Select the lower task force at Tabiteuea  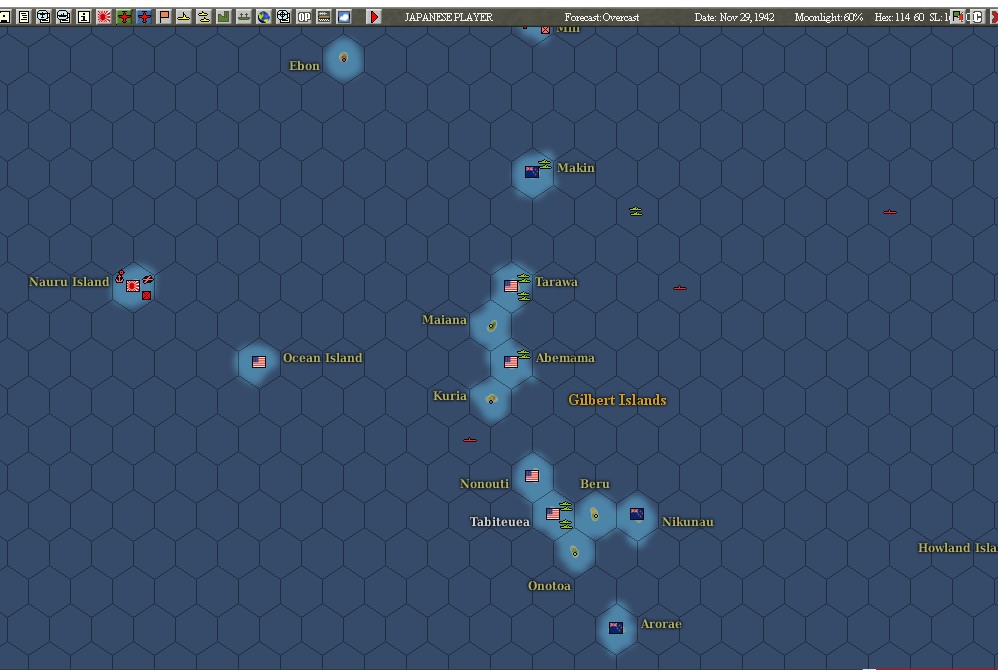pyautogui.click(x=566, y=524)
